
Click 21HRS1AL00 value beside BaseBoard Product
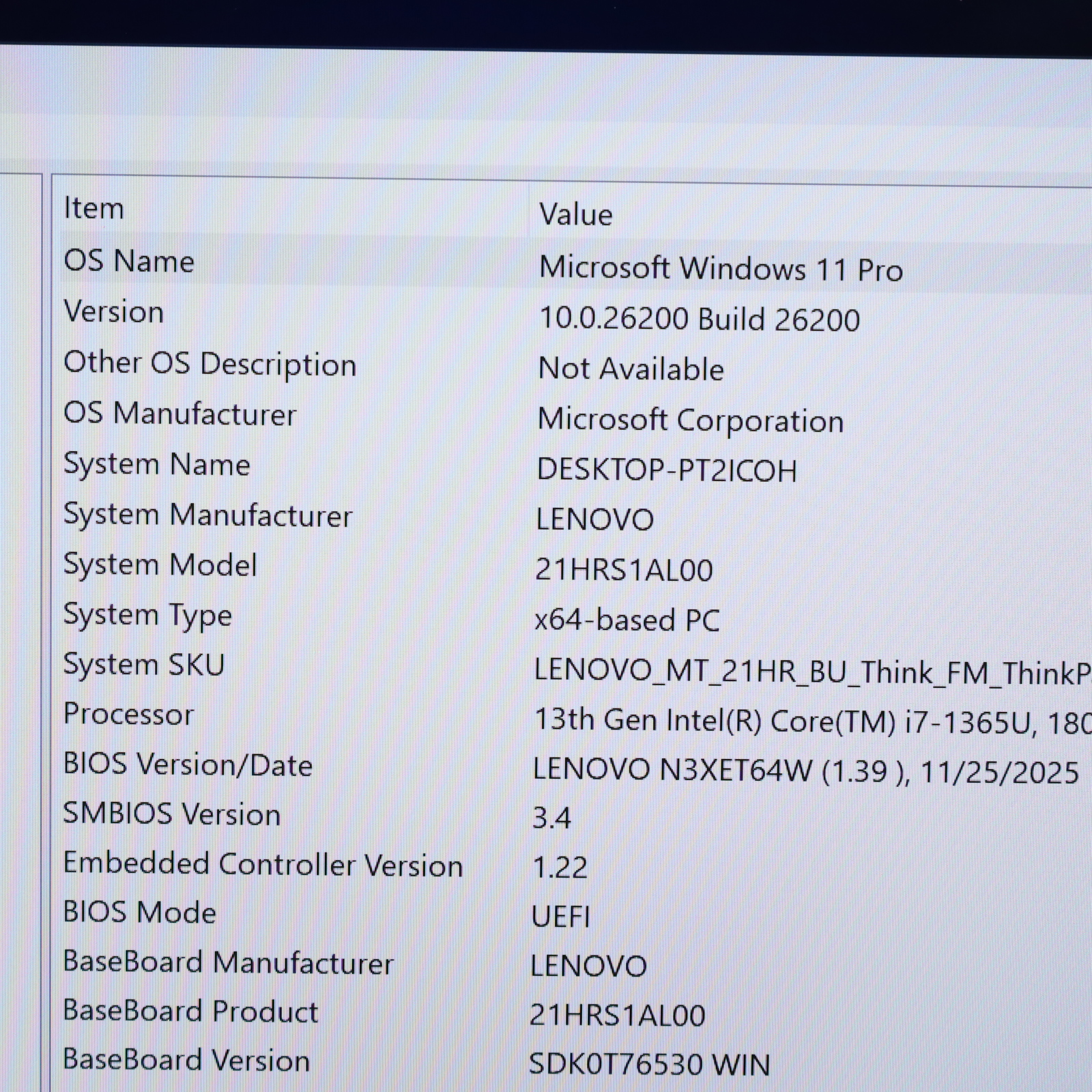tap(618, 1015)
